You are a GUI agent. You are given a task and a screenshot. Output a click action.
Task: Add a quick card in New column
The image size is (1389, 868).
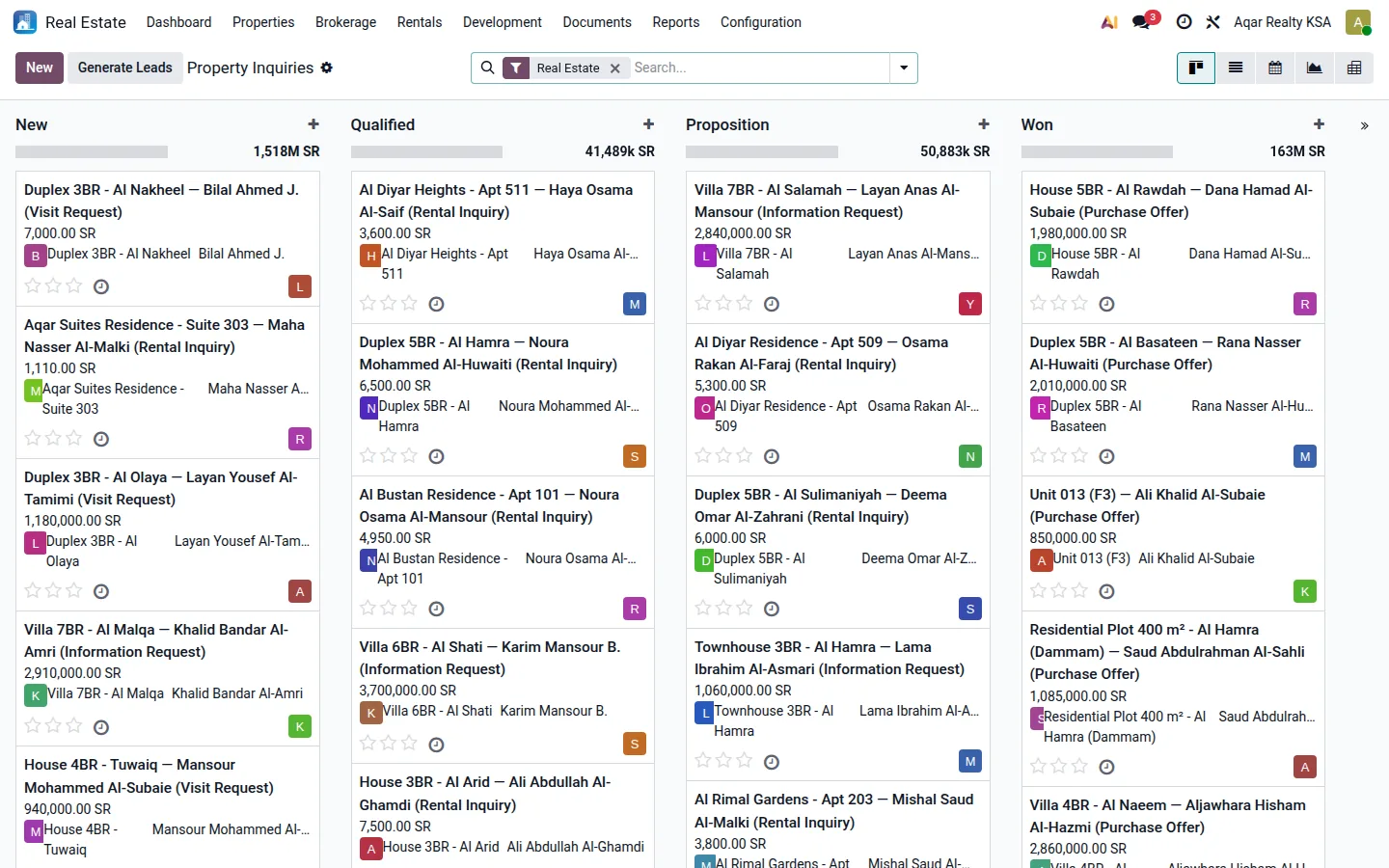click(313, 124)
